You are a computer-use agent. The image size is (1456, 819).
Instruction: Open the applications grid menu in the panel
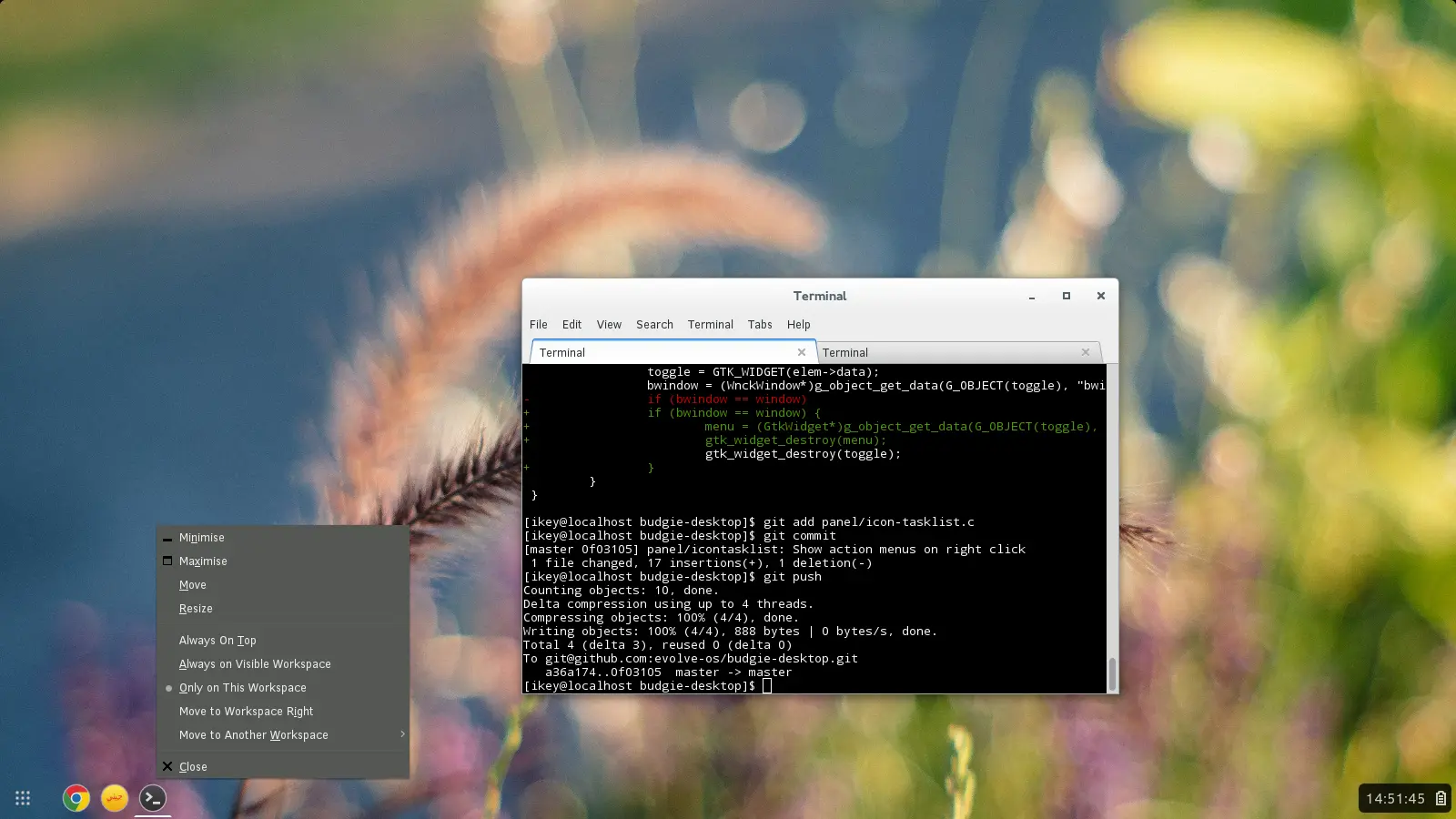tap(23, 798)
